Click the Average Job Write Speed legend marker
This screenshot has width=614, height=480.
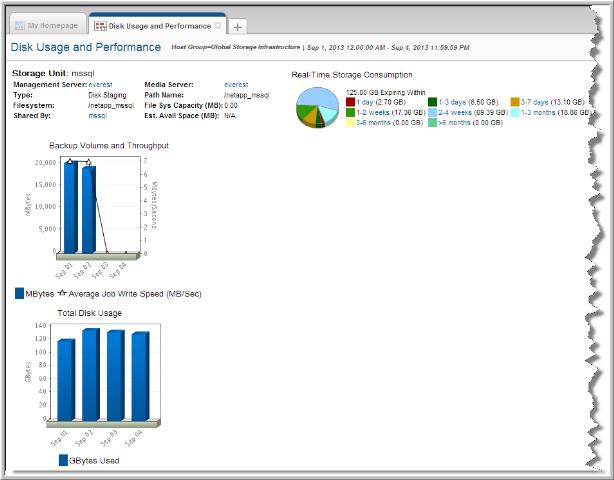(x=62, y=293)
